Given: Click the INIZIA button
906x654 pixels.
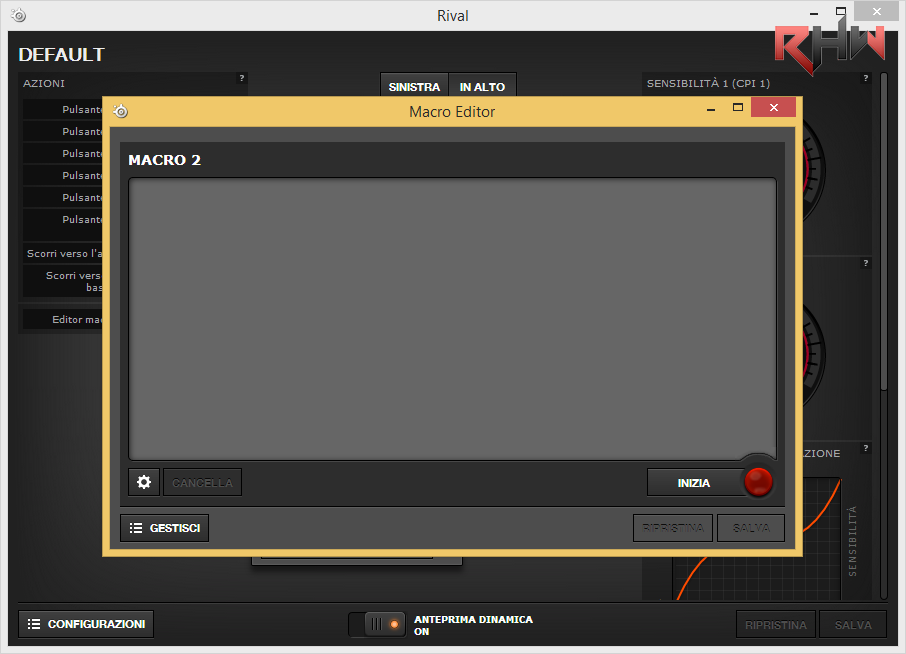Looking at the screenshot, I should [x=694, y=482].
